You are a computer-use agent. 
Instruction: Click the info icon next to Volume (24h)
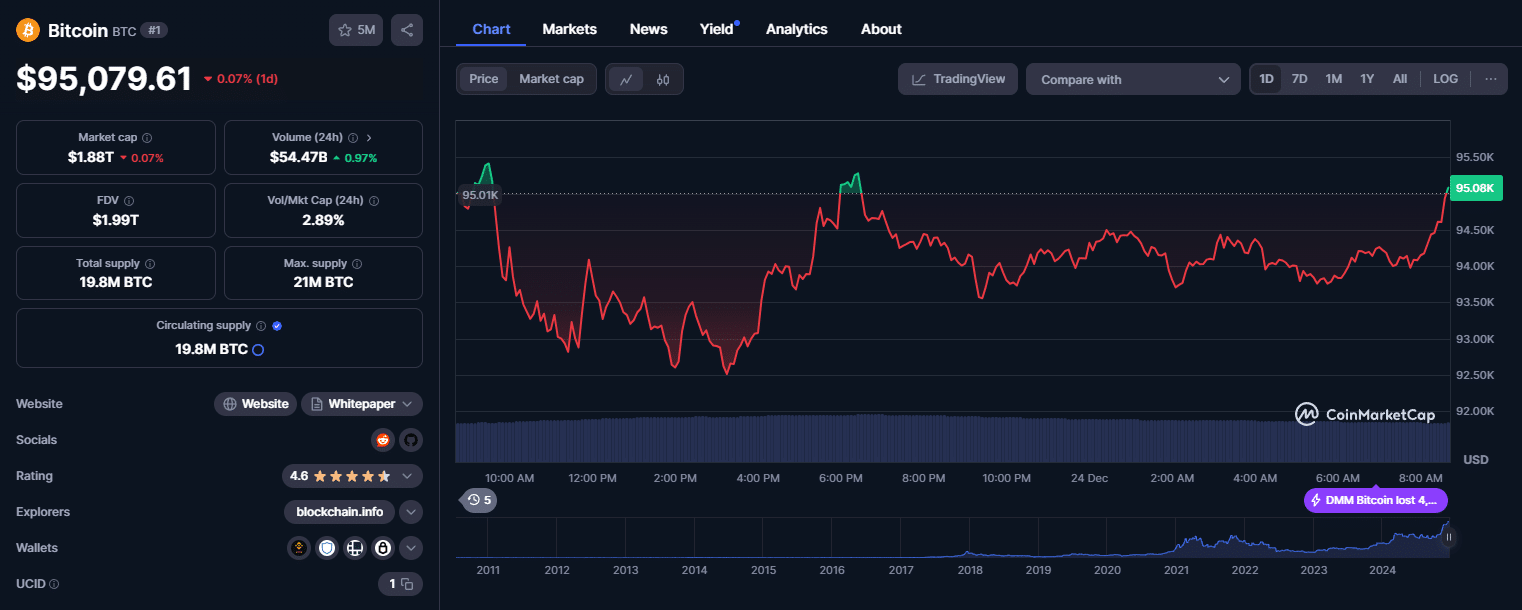353,137
